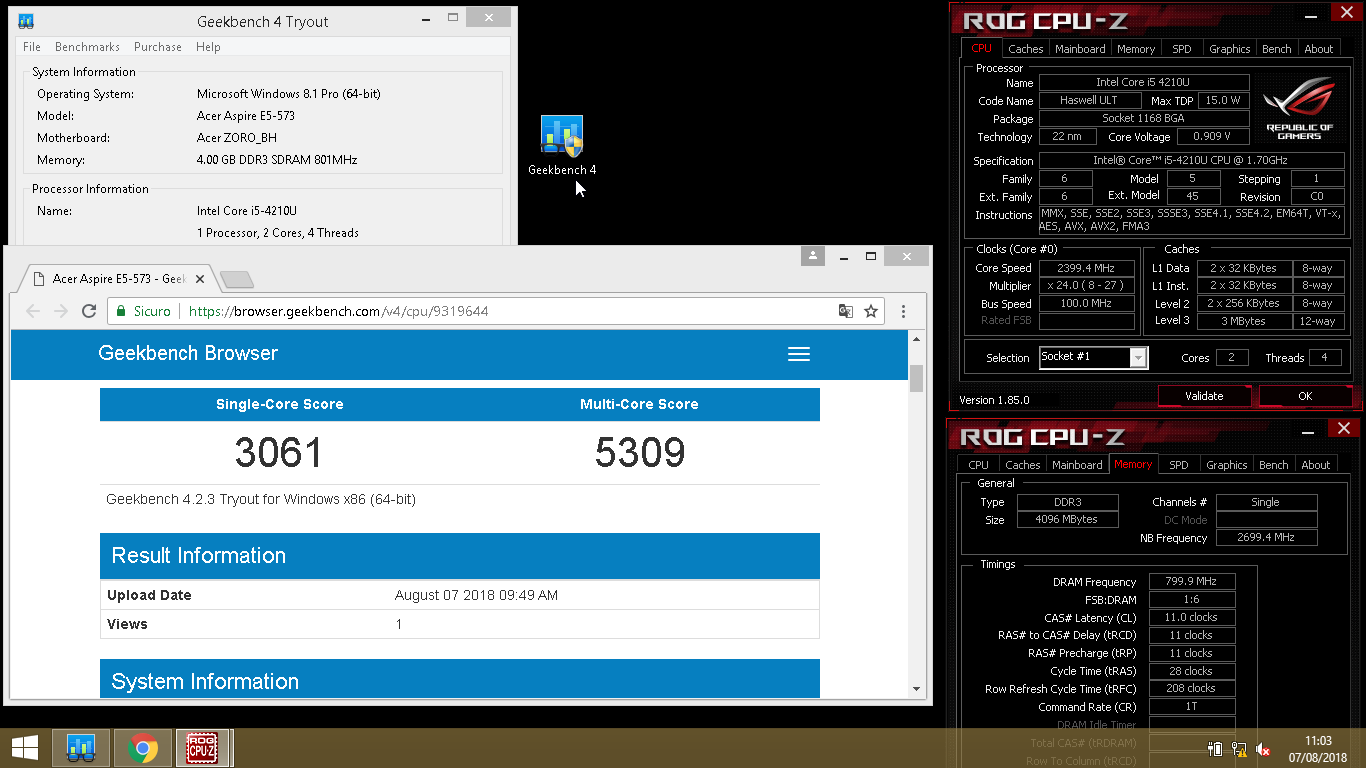1366x768 pixels.
Task: Click the Geekbench 4 Tryout window title icon
Action: (27, 21)
